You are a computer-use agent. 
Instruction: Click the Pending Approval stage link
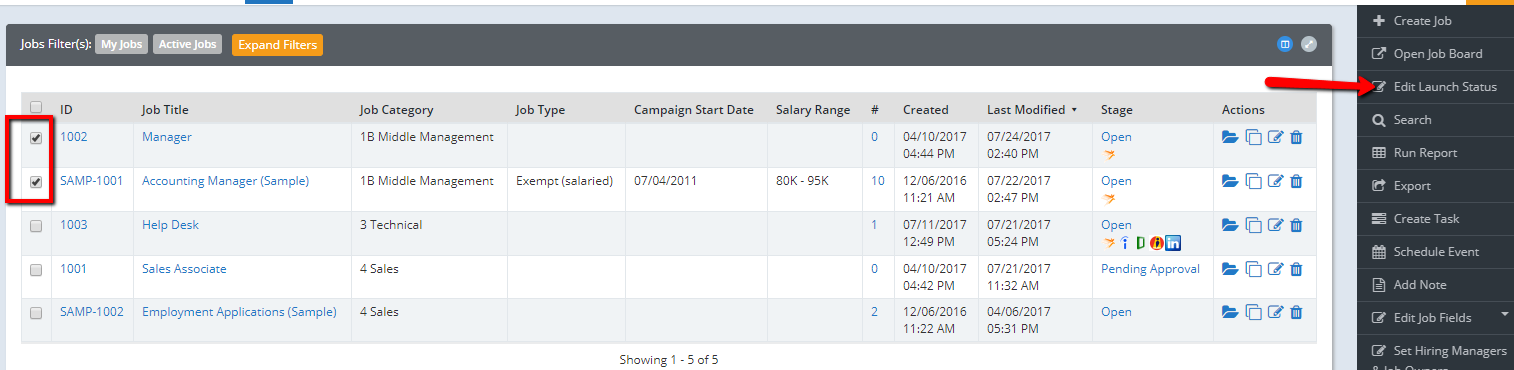pyautogui.click(x=1150, y=269)
